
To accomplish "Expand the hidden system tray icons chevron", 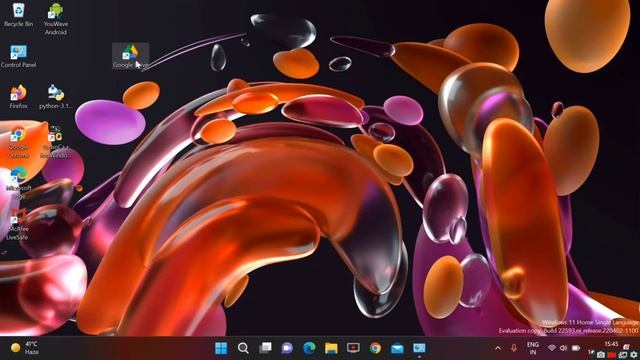I will click(498, 348).
